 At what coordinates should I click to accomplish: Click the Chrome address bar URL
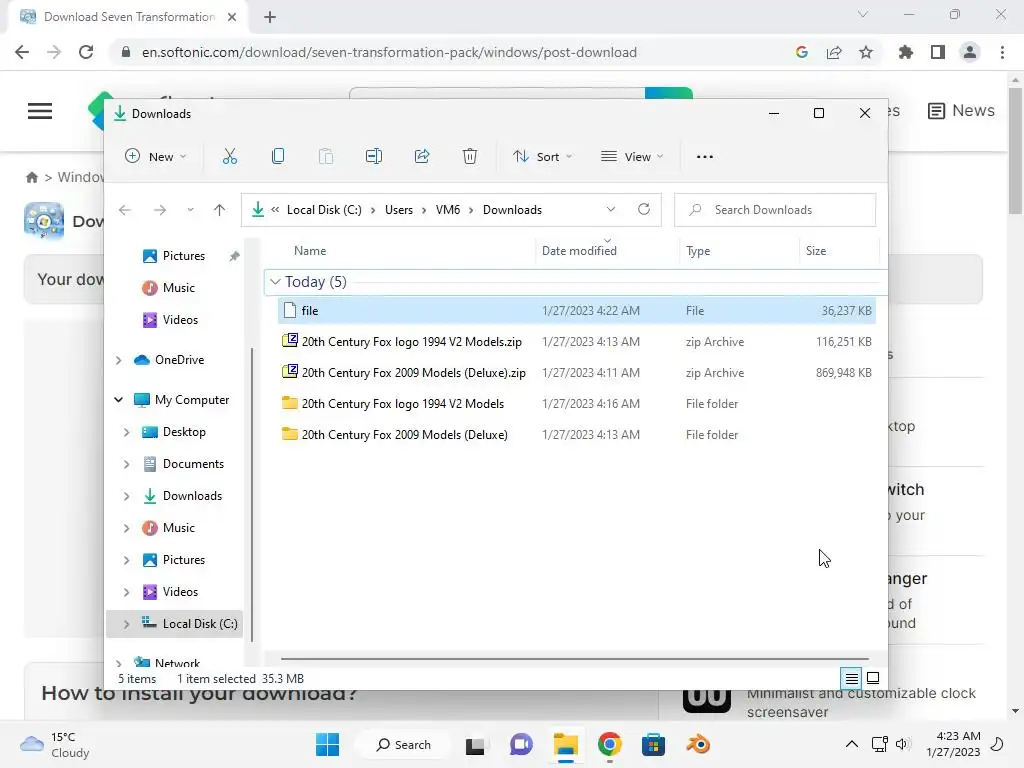389,52
